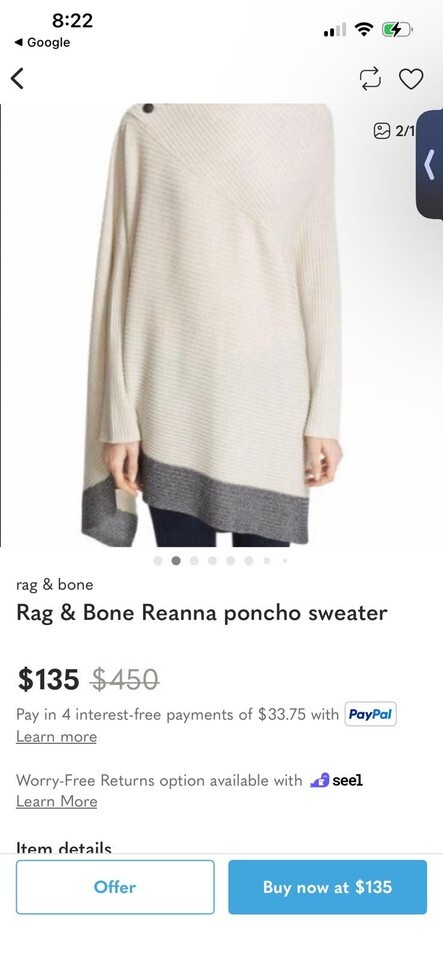Tap the Seel logo icon
Viewport: 443px width, 960px height.
[x=320, y=780]
